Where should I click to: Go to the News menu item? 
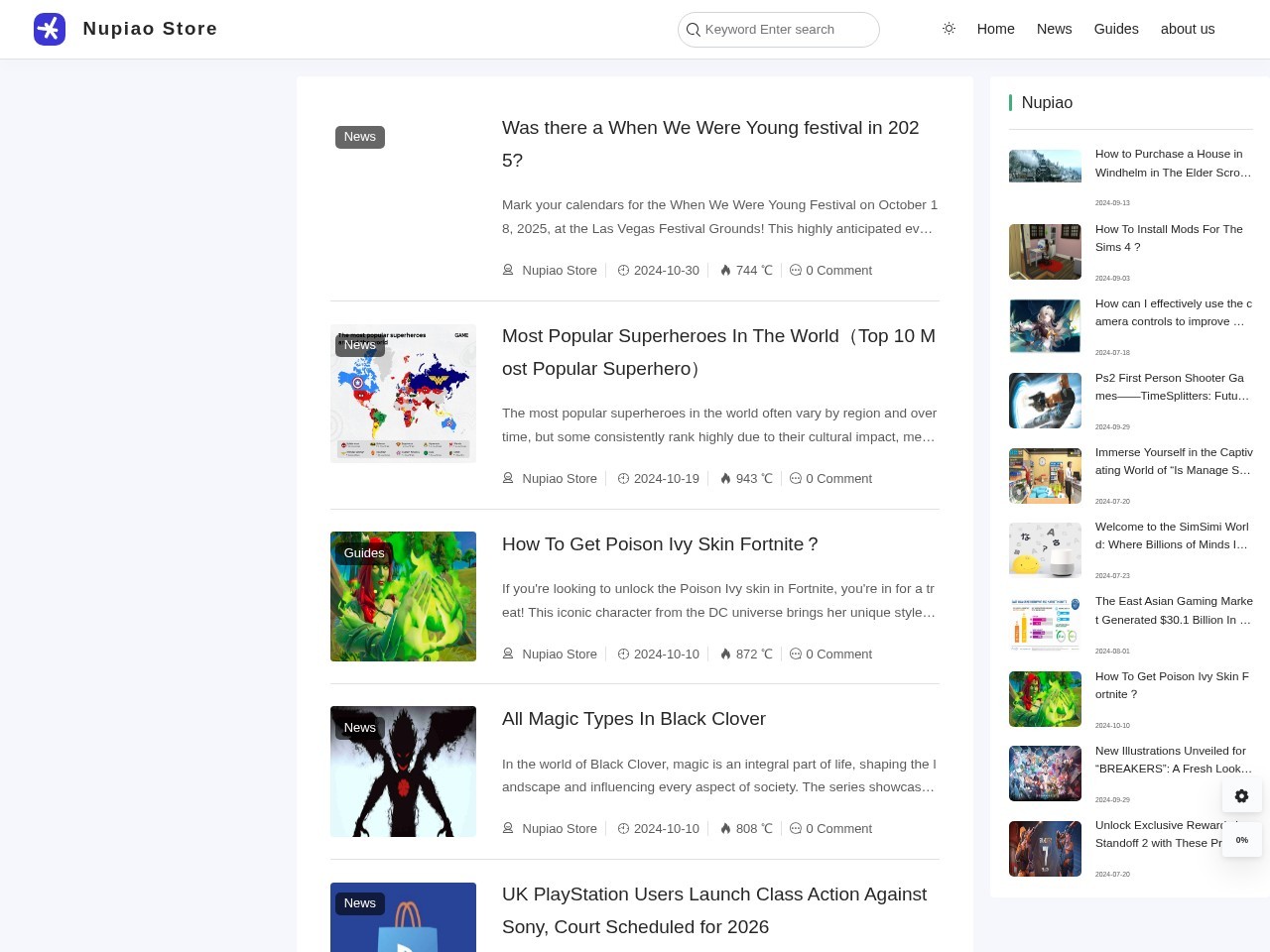click(1054, 29)
